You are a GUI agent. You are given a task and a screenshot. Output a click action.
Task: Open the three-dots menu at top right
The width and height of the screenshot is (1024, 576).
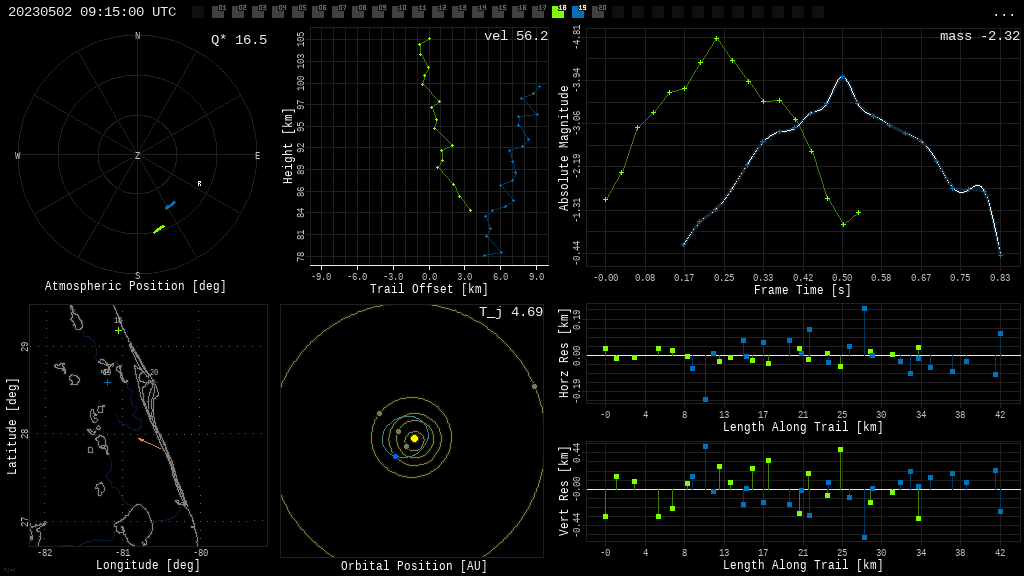pos(1003,14)
